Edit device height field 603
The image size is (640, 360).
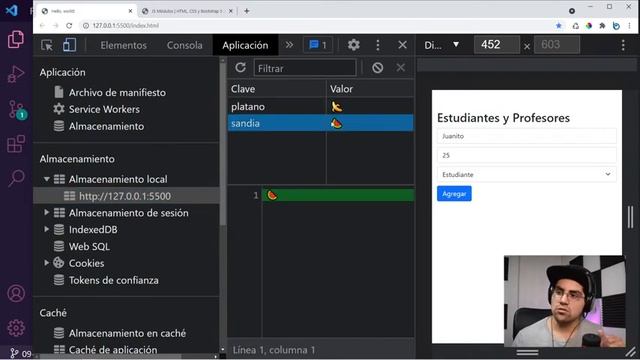click(x=557, y=44)
